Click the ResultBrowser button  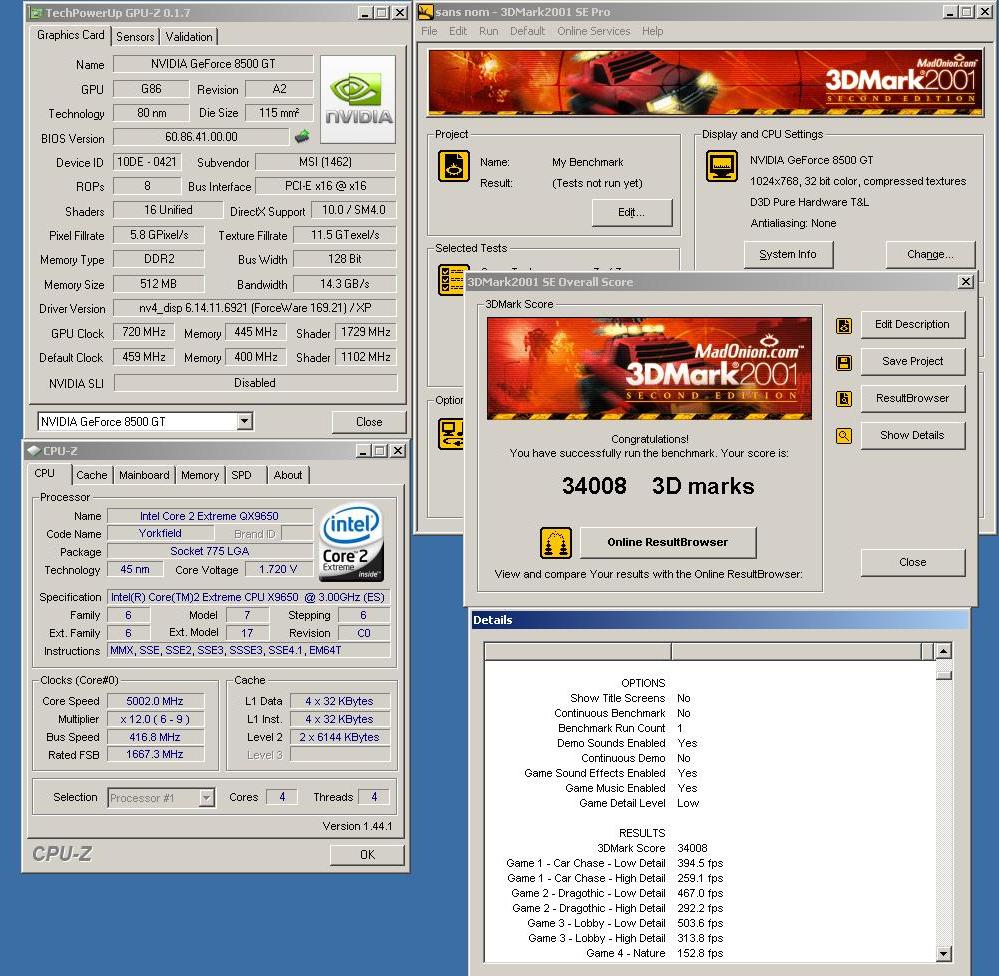tap(912, 398)
